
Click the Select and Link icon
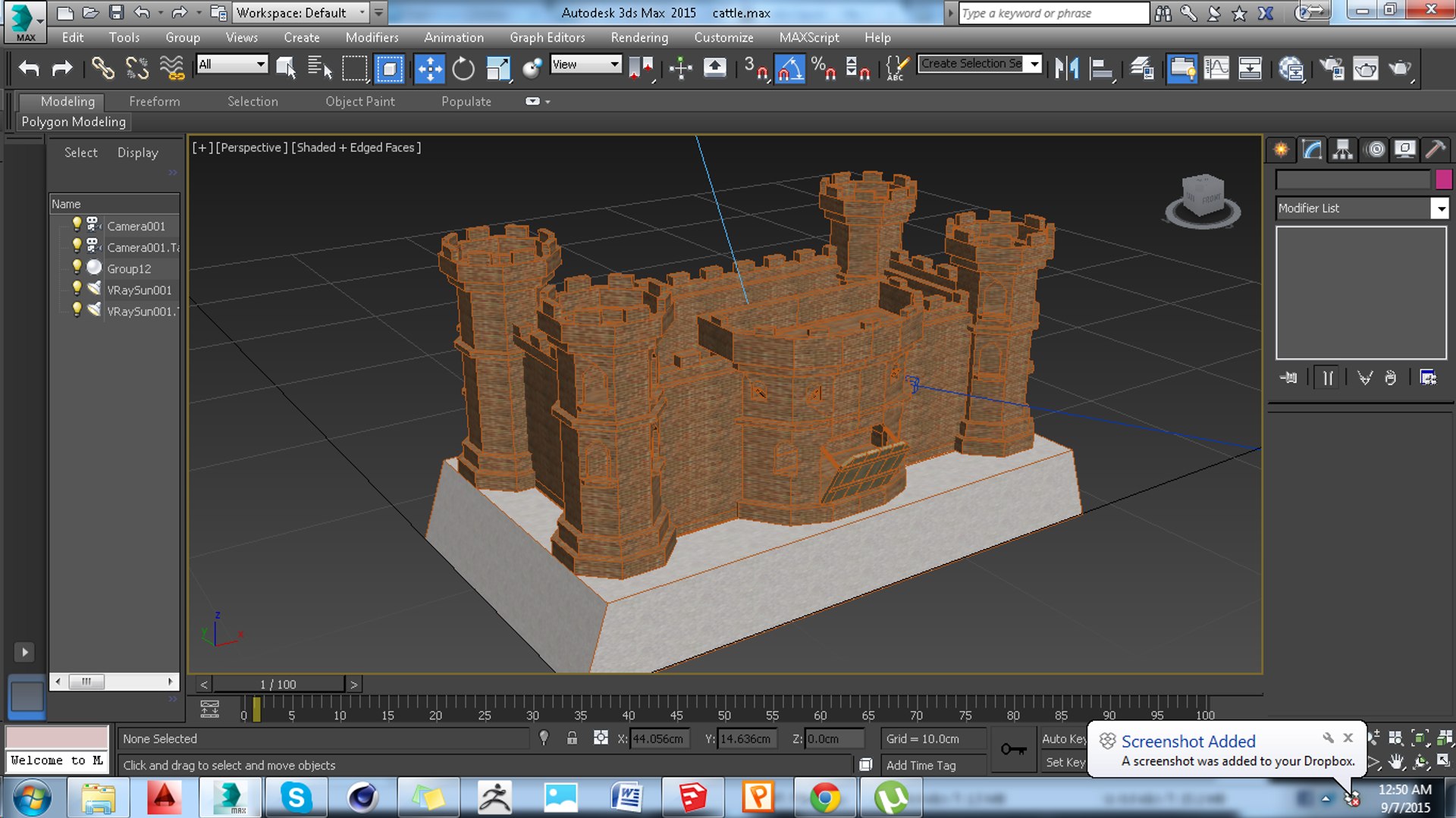pos(102,69)
